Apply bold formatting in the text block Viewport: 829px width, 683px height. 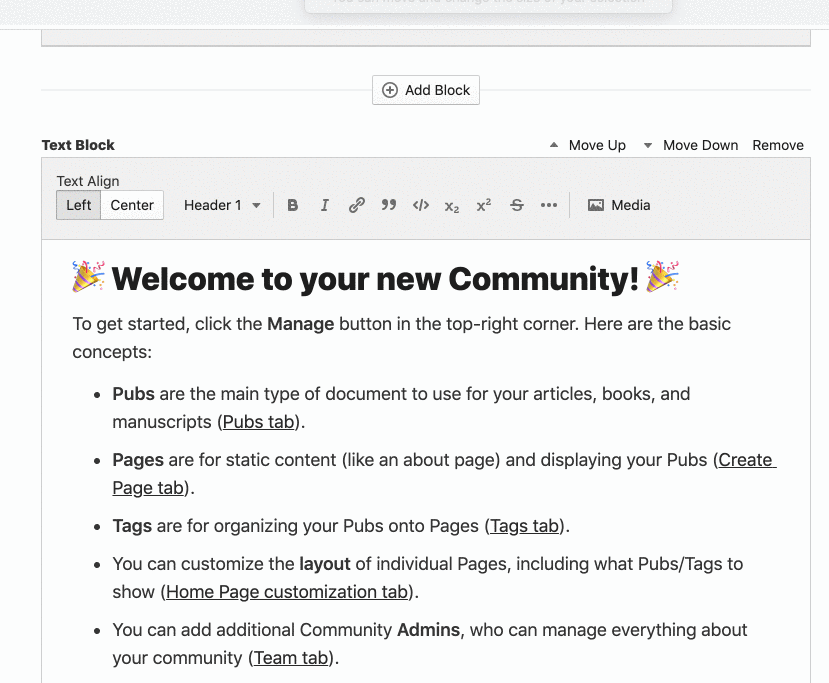[293, 205]
